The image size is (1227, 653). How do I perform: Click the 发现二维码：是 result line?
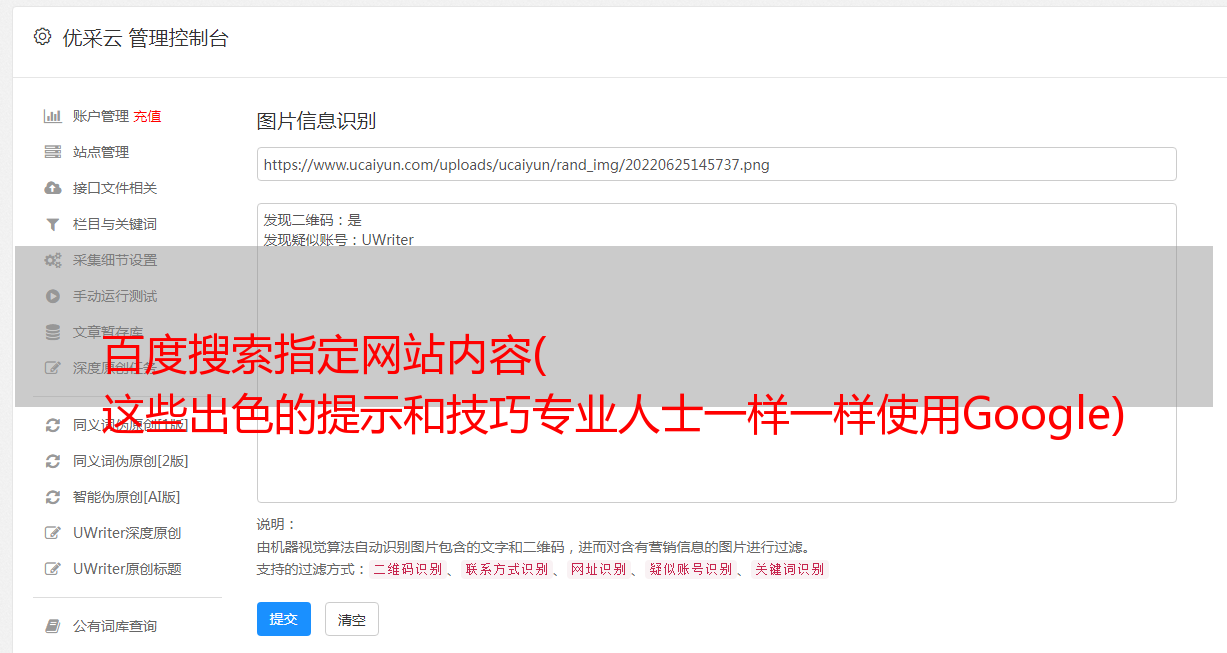pos(312,220)
